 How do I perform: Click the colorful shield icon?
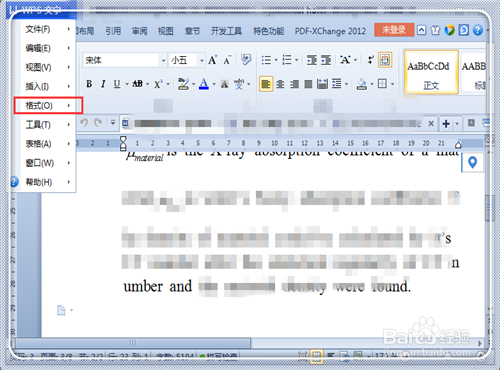pos(449,30)
